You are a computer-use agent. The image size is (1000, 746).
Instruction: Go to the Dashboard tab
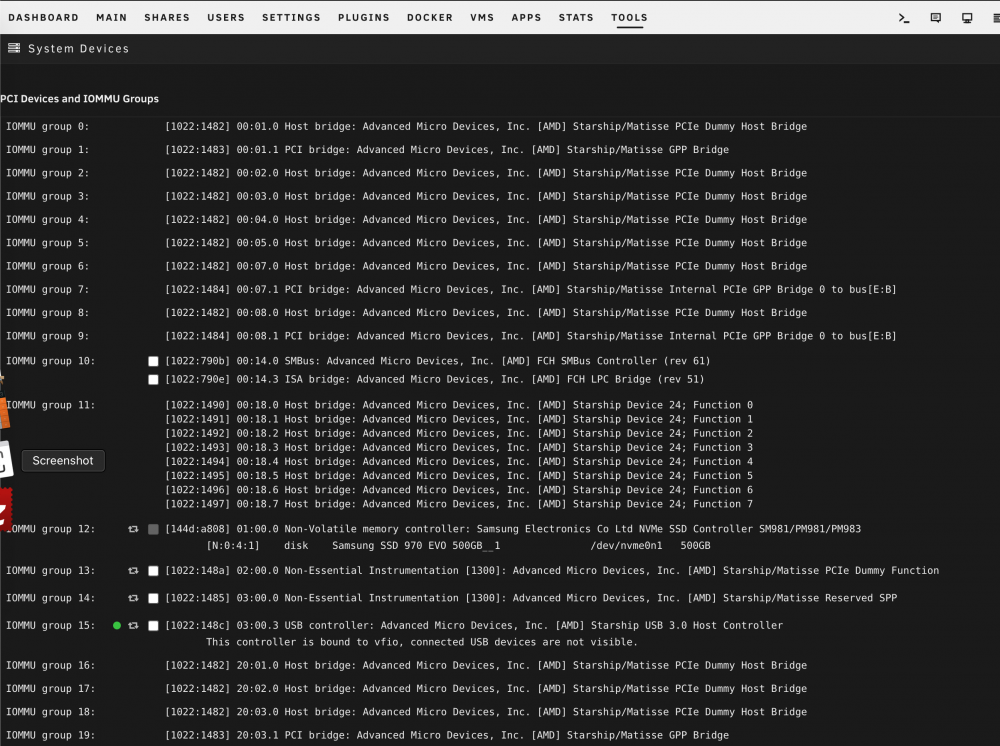pos(43,18)
